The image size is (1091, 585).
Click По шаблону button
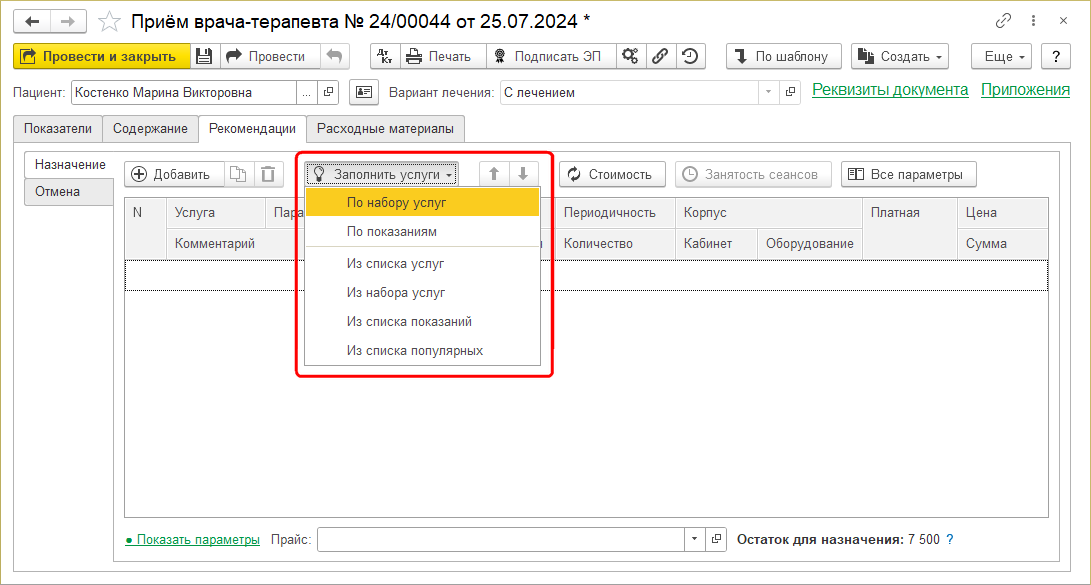coord(784,56)
